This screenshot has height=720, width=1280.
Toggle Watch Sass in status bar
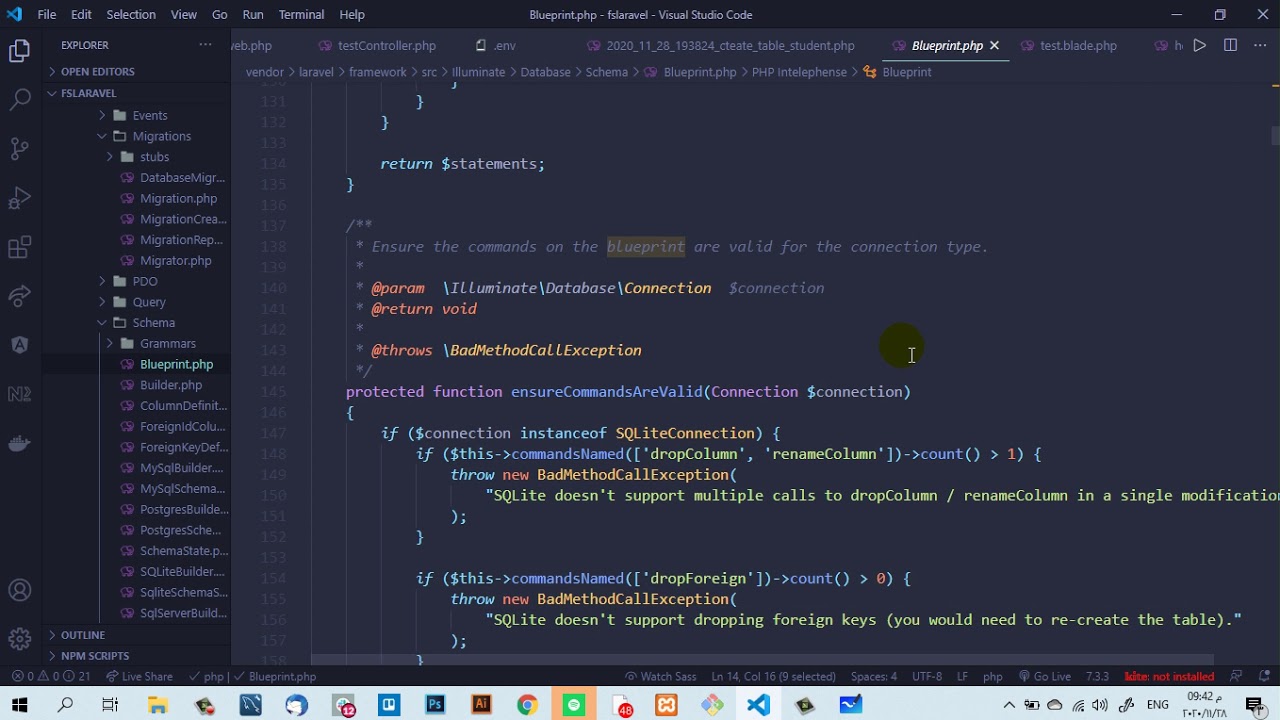pyautogui.click(x=660, y=676)
